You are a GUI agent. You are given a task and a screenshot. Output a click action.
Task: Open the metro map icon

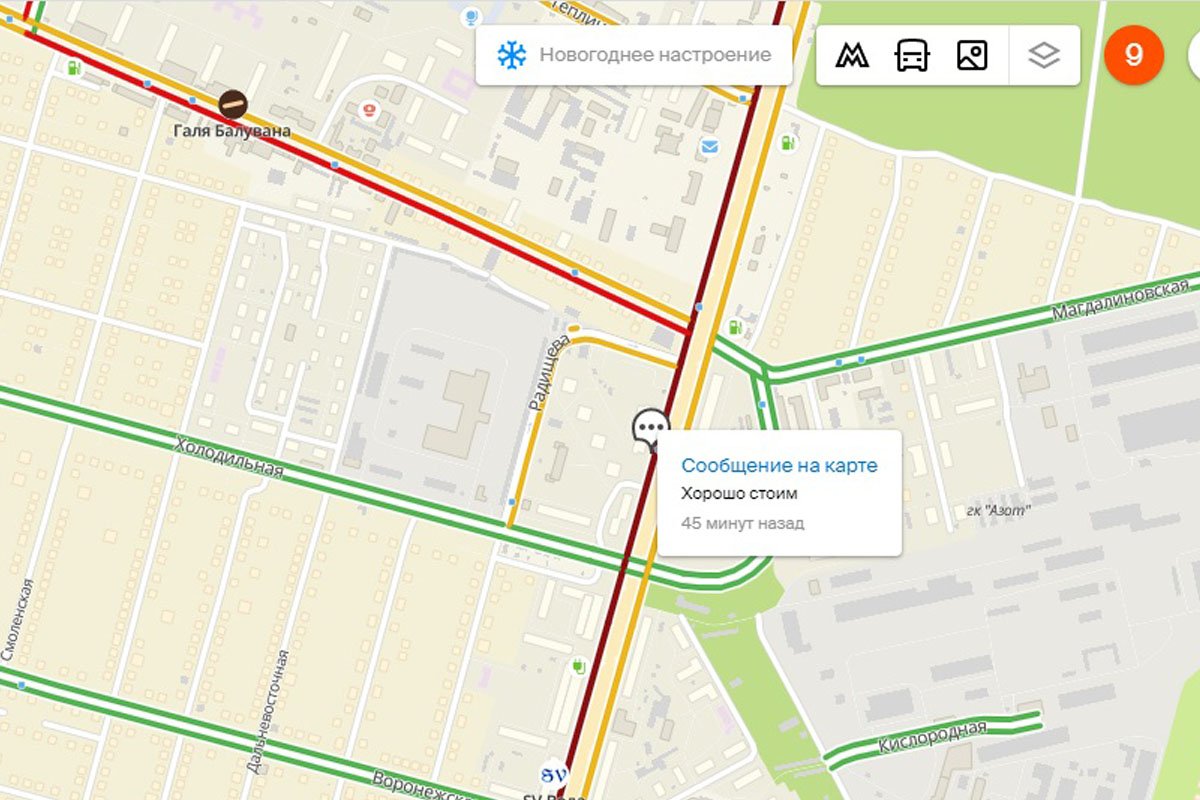(x=852, y=55)
